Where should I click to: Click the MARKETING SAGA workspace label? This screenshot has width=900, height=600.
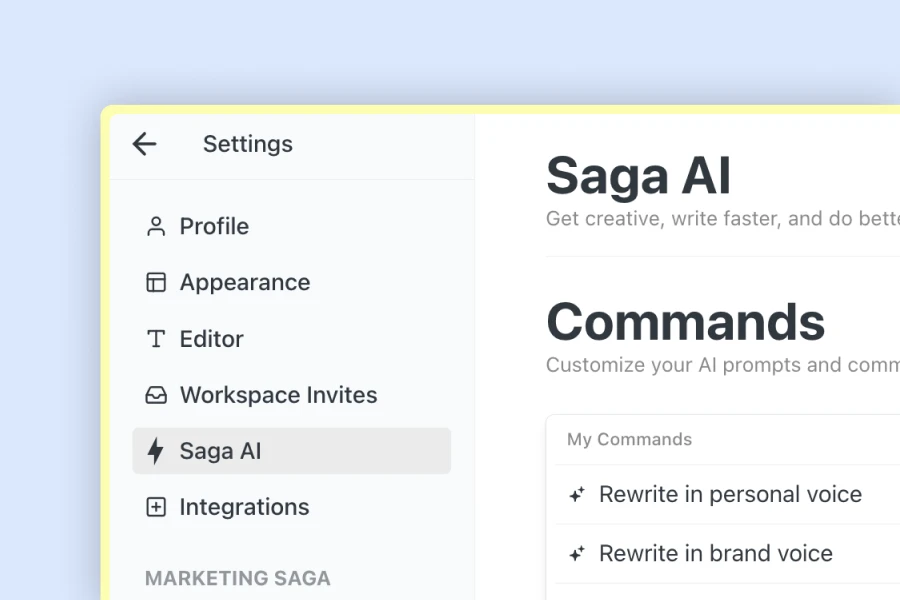[x=237, y=578]
